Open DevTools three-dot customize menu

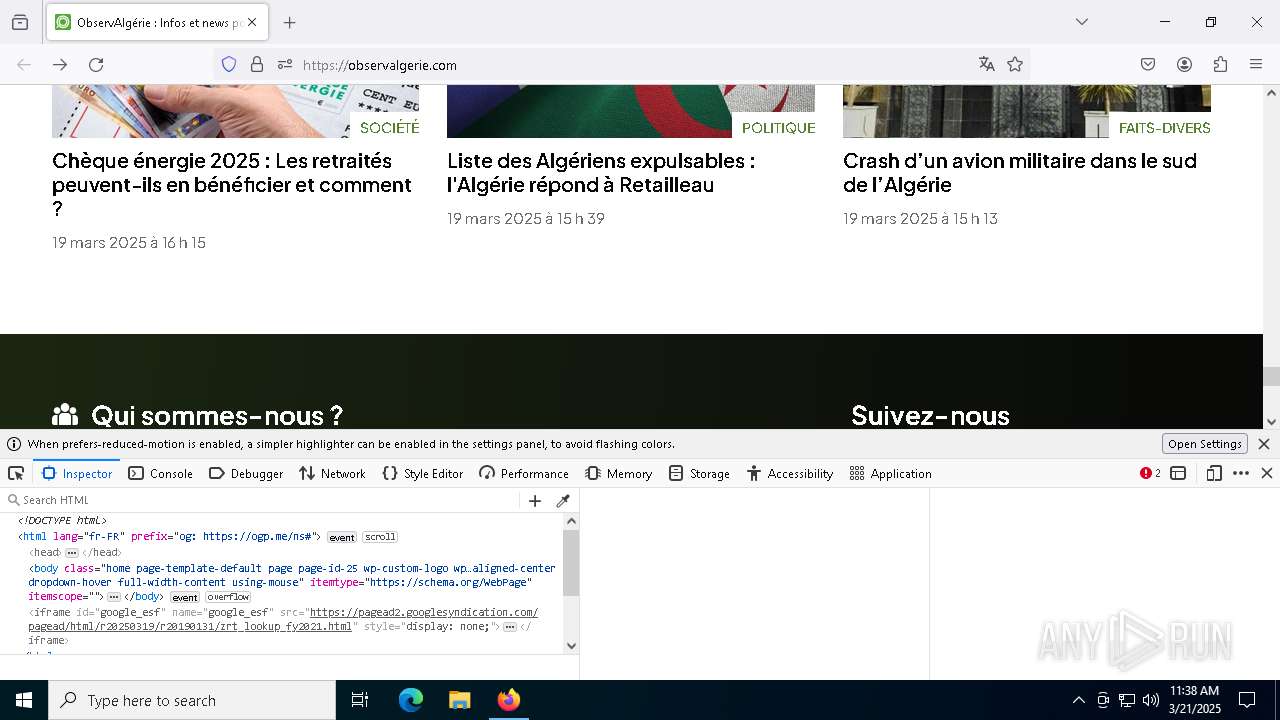[x=1241, y=473]
